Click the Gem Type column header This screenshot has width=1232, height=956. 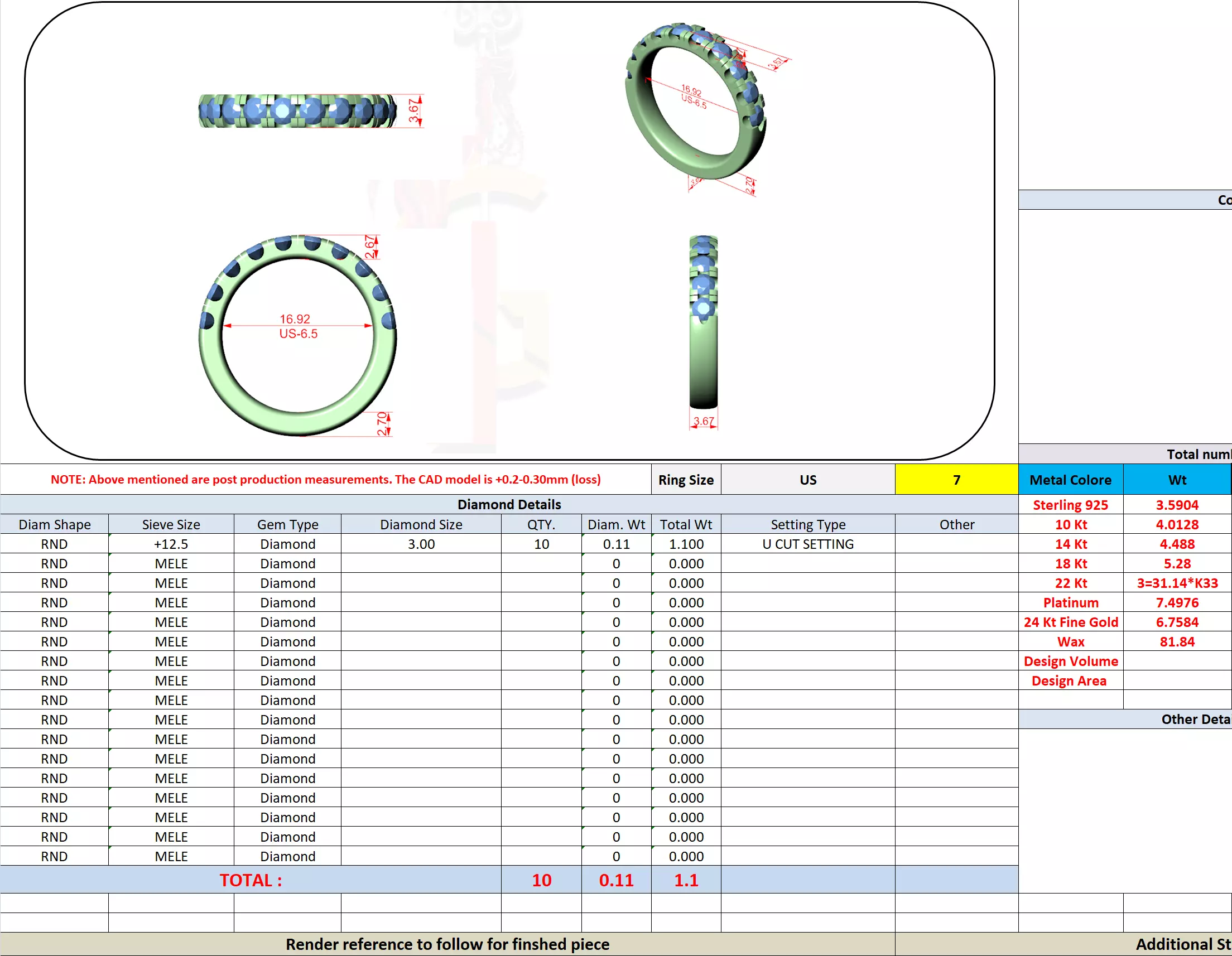coord(288,524)
